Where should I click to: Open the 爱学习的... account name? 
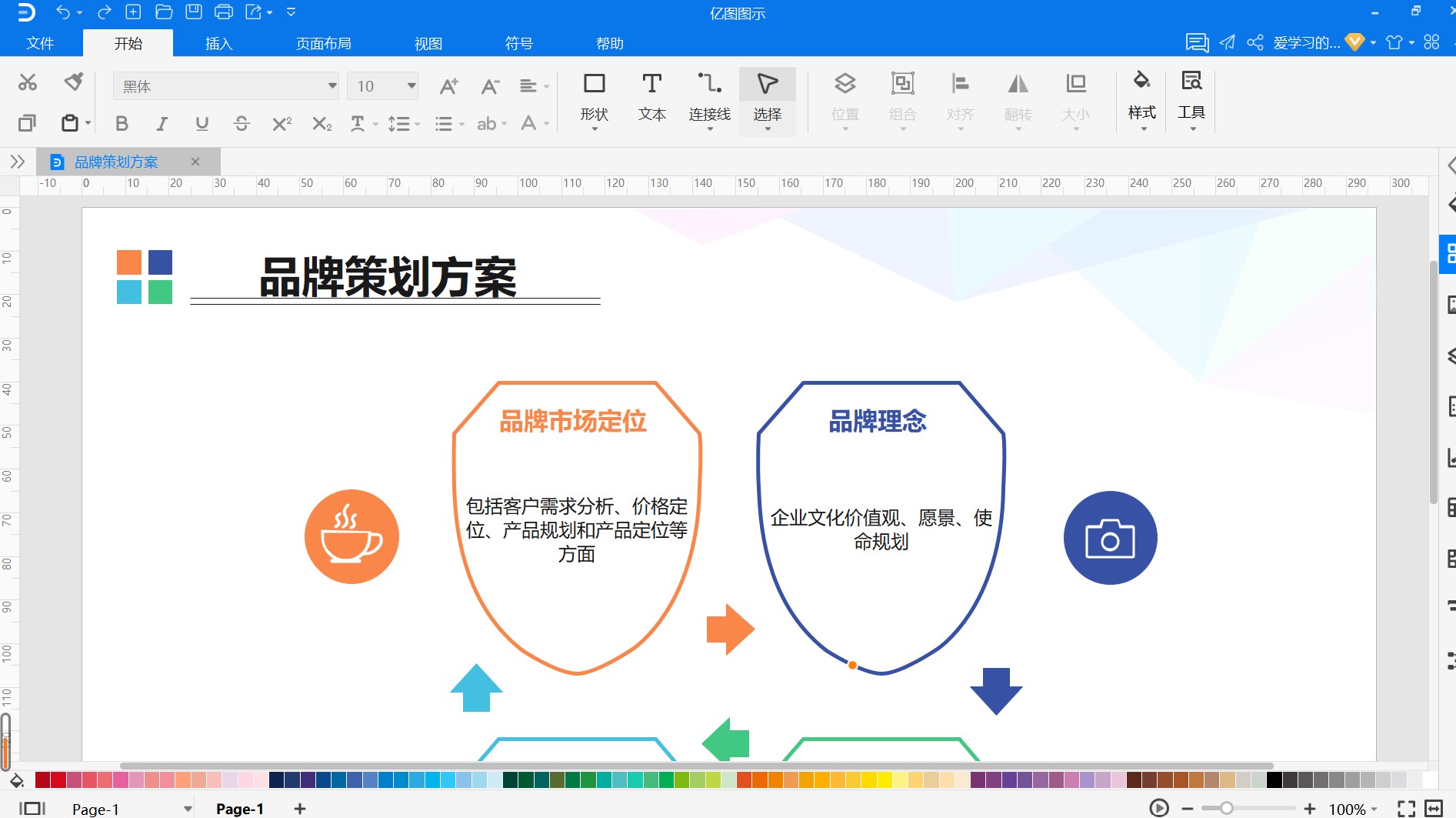pos(1307,43)
